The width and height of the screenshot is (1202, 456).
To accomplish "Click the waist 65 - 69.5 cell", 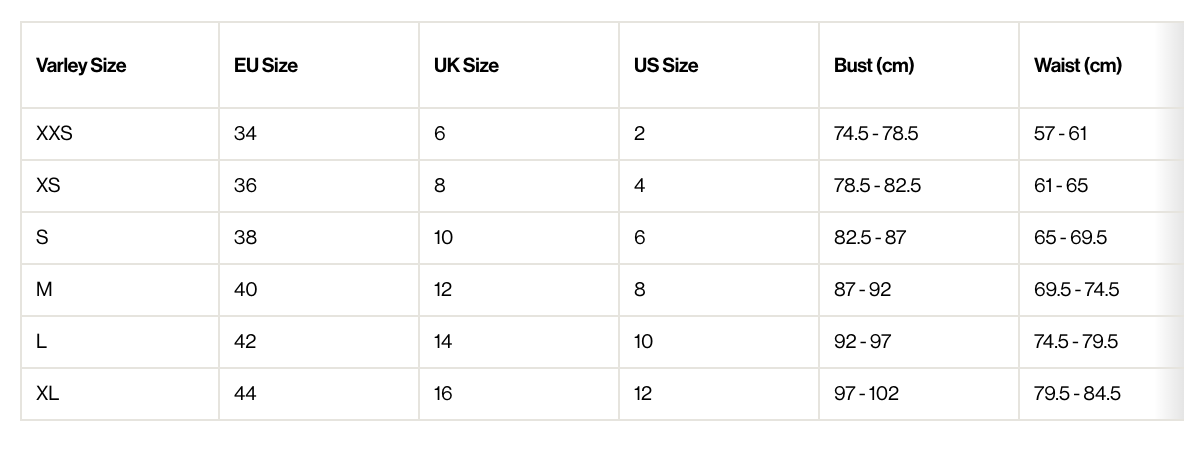I will 1070,237.
